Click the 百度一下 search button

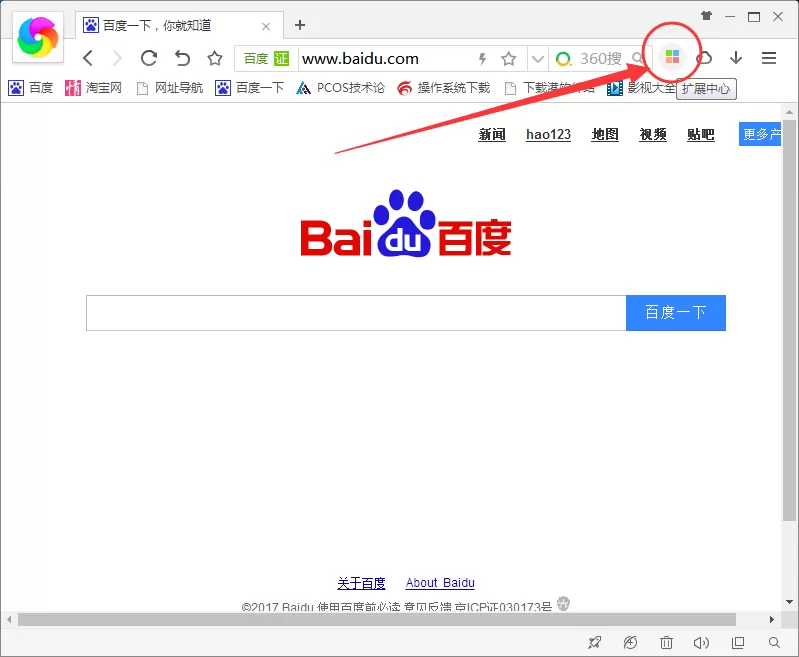coord(676,312)
